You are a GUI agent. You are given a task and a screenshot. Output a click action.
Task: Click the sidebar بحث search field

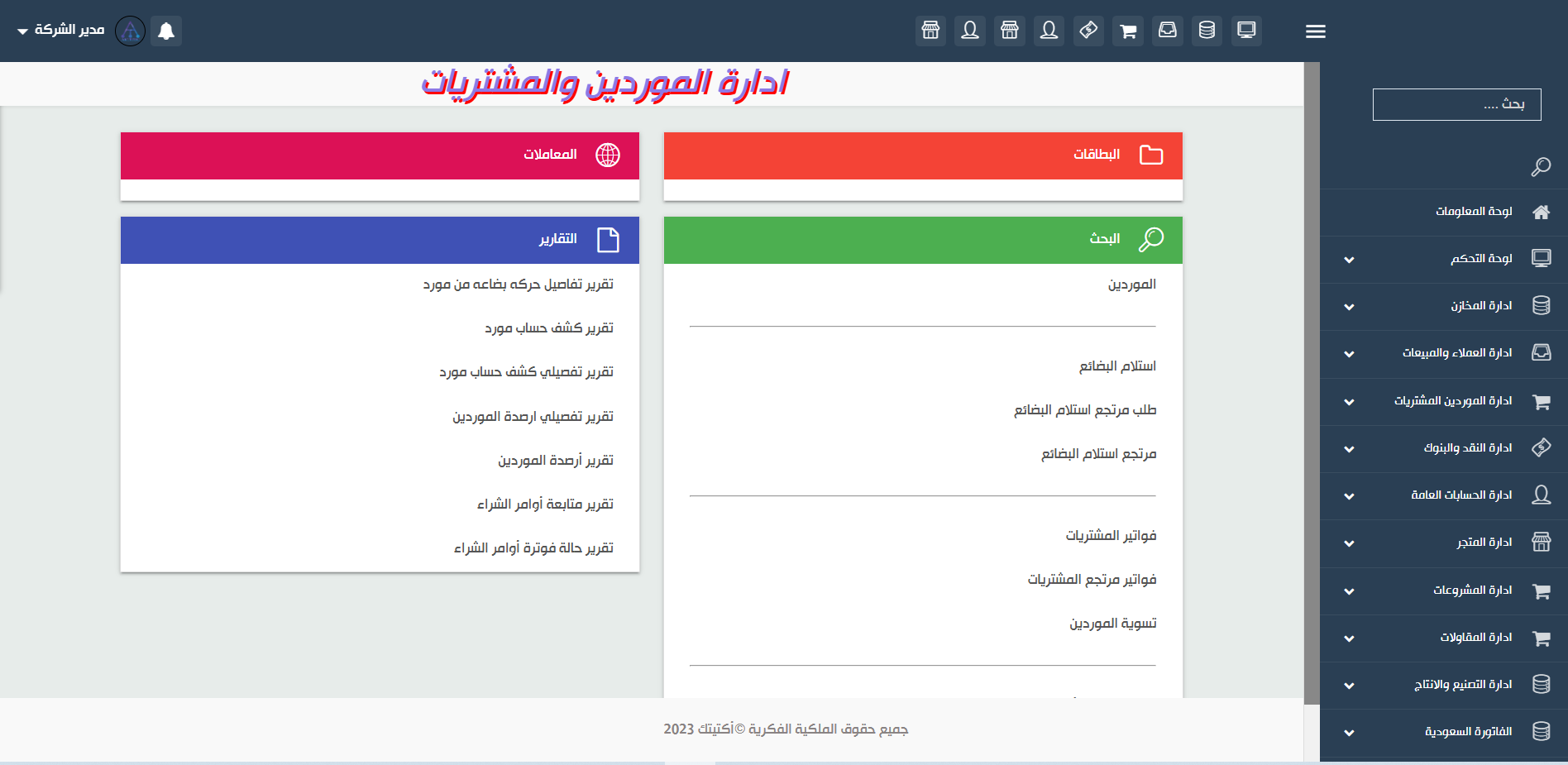pyautogui.click(x=1456, y=104)
